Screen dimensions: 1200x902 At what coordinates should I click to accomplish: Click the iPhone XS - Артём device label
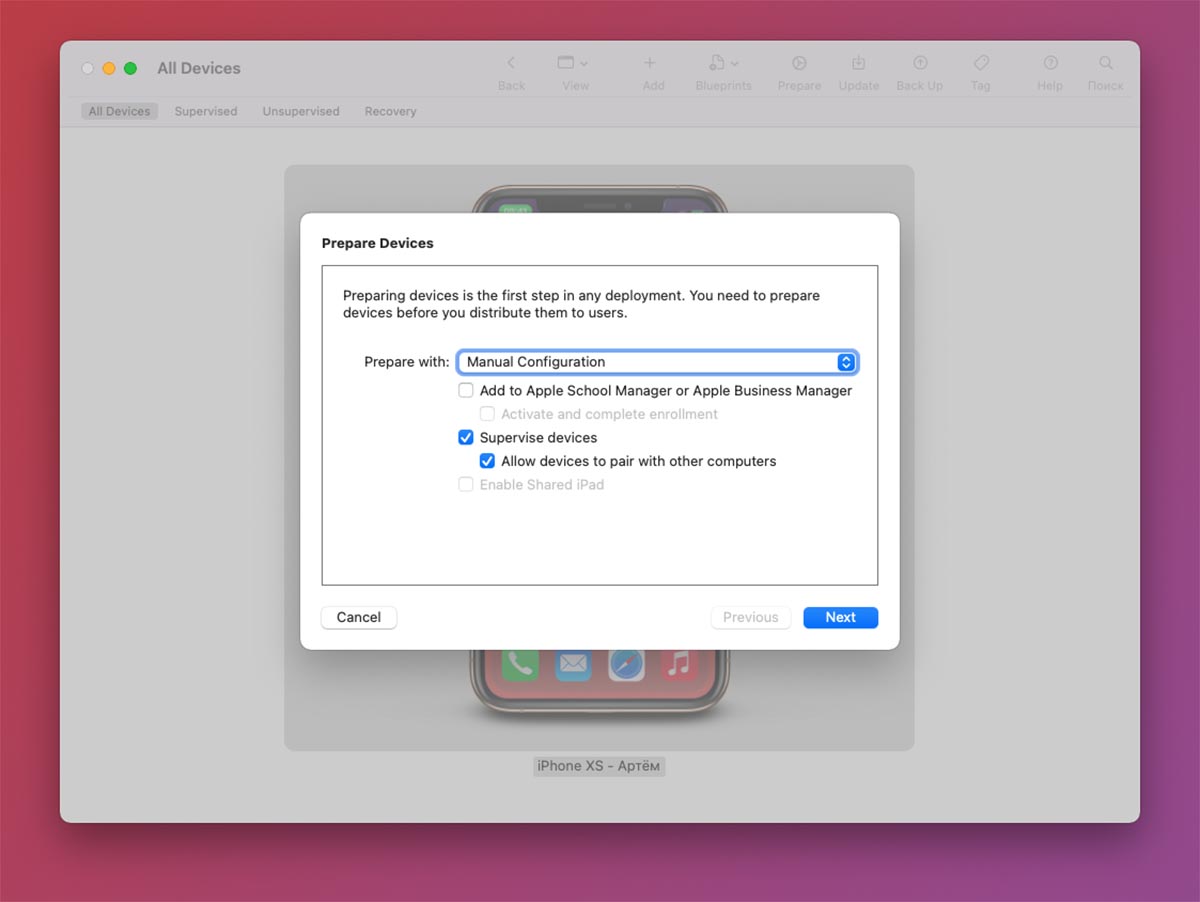tap(599, 766)
